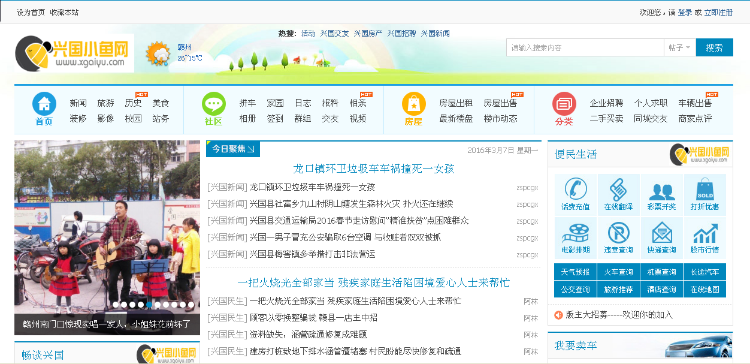Select the highlighted blue slideshow dot

(x=149, y=304)
